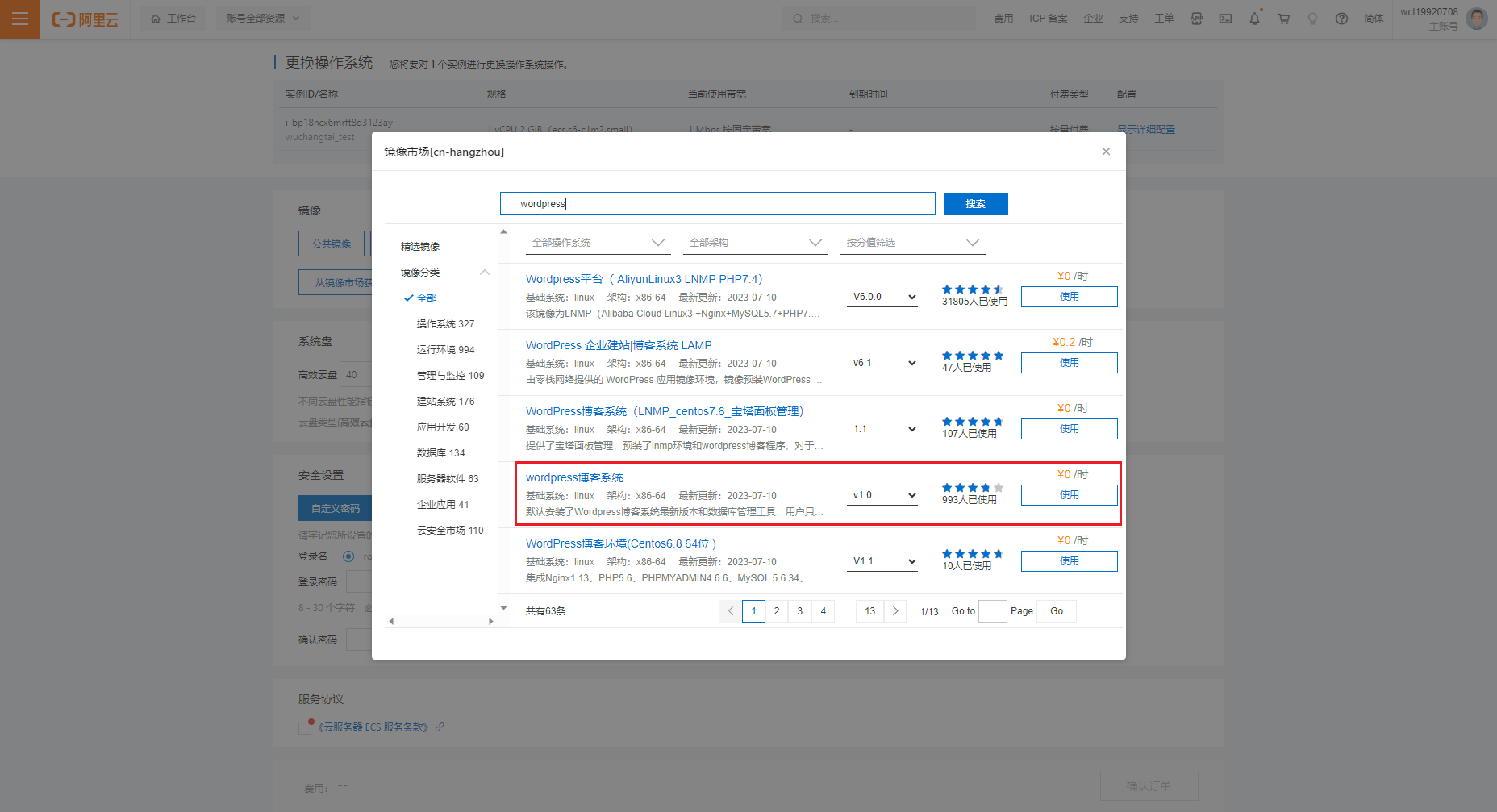Select the 精选镜像 category
The width and height of the screenshot is (1497, 812).
(x=420, y=247)
